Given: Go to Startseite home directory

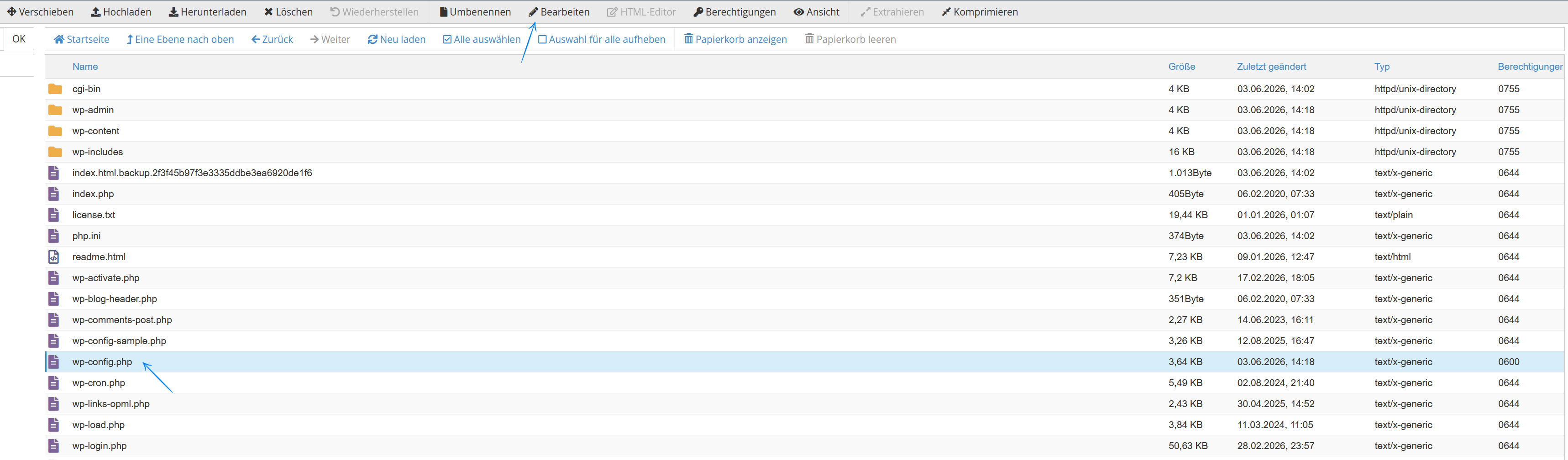Looking at the screenshot, I should point(82,40).
